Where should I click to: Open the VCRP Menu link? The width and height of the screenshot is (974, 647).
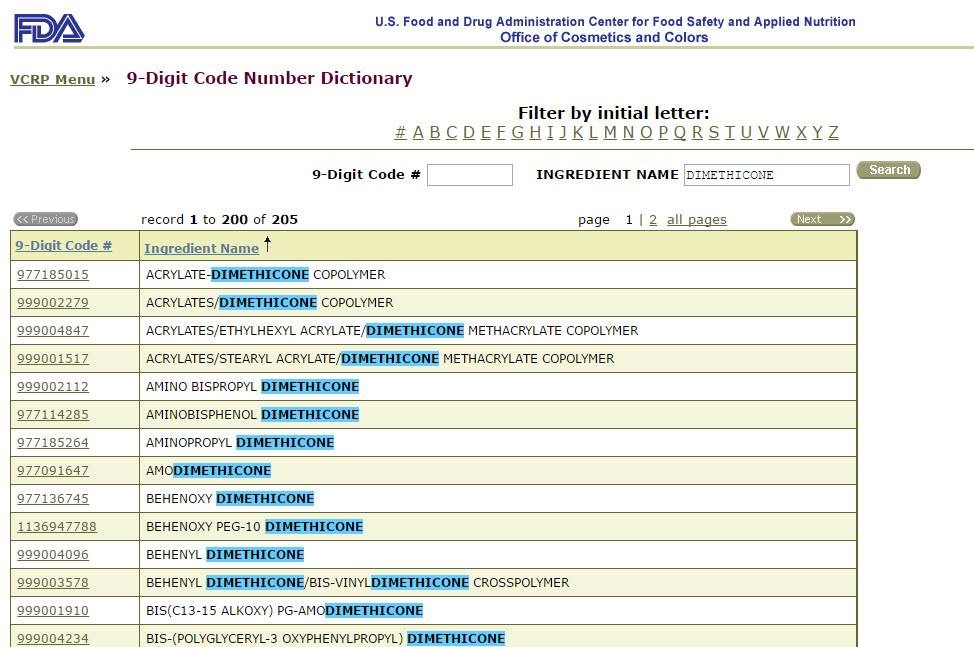click(53, 79)
